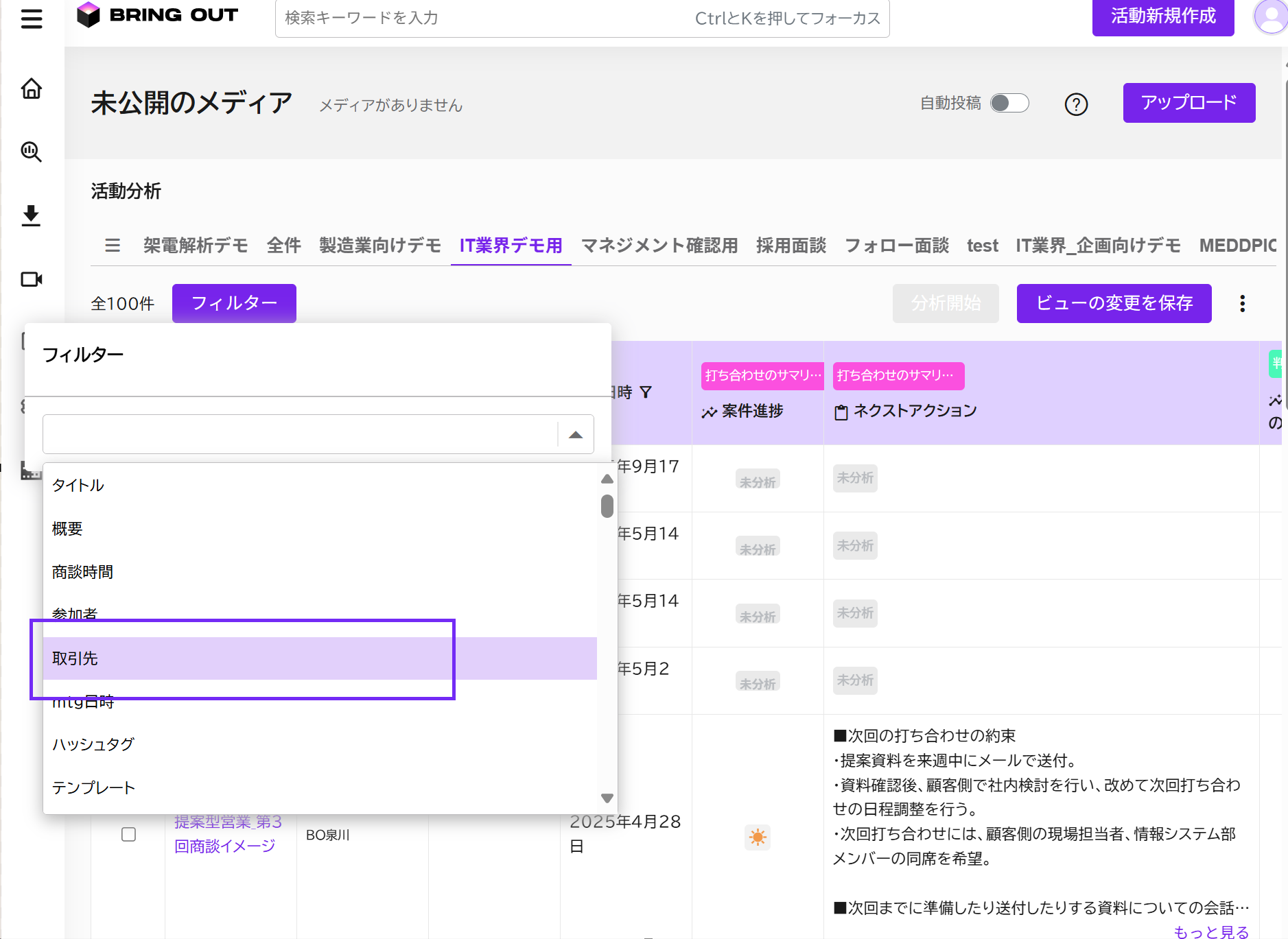Switch to the 製造業向けデモ tab

coord(379,246)
